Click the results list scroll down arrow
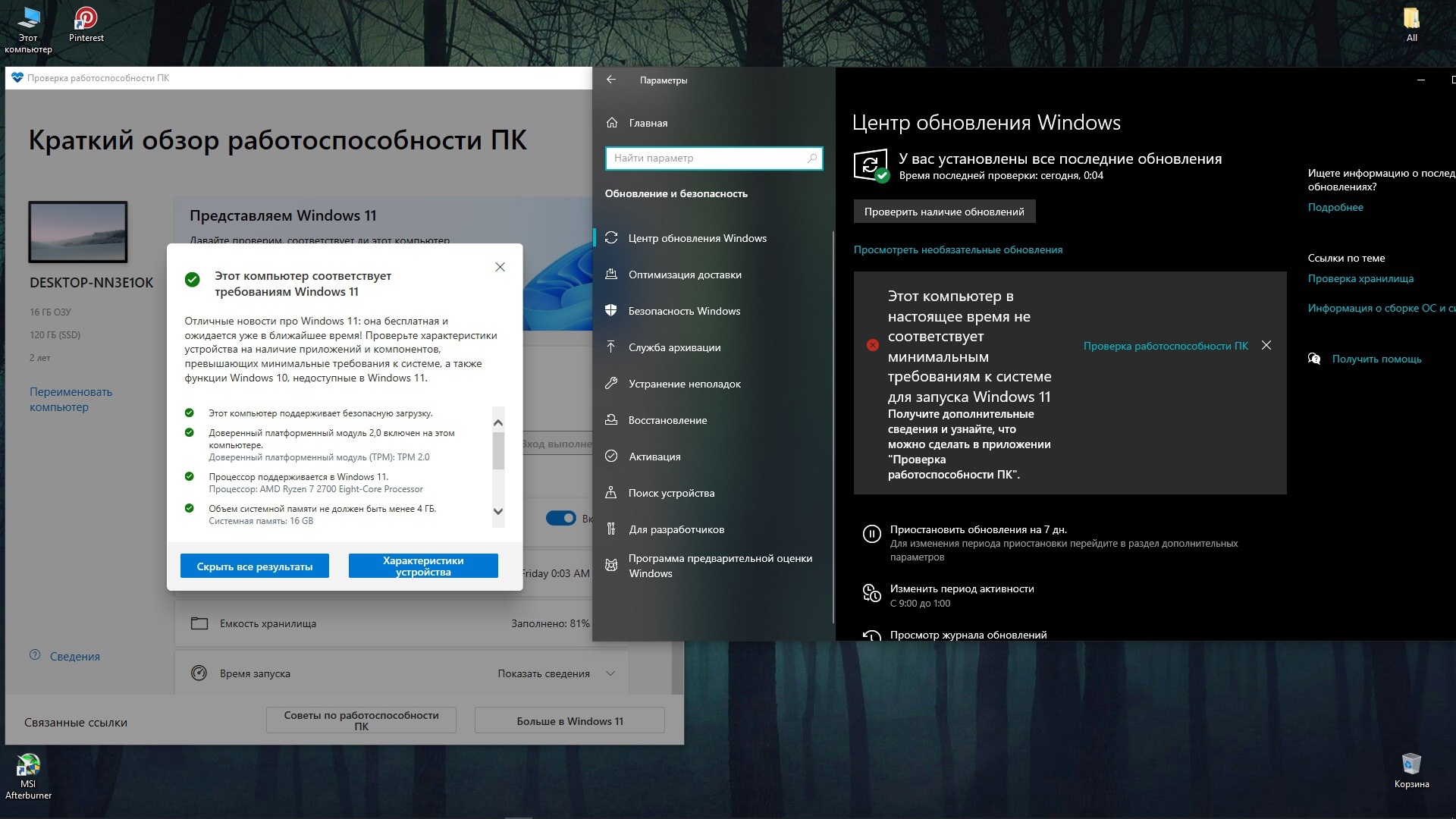This screenshot has height=819, width=1456. point(498,511)
